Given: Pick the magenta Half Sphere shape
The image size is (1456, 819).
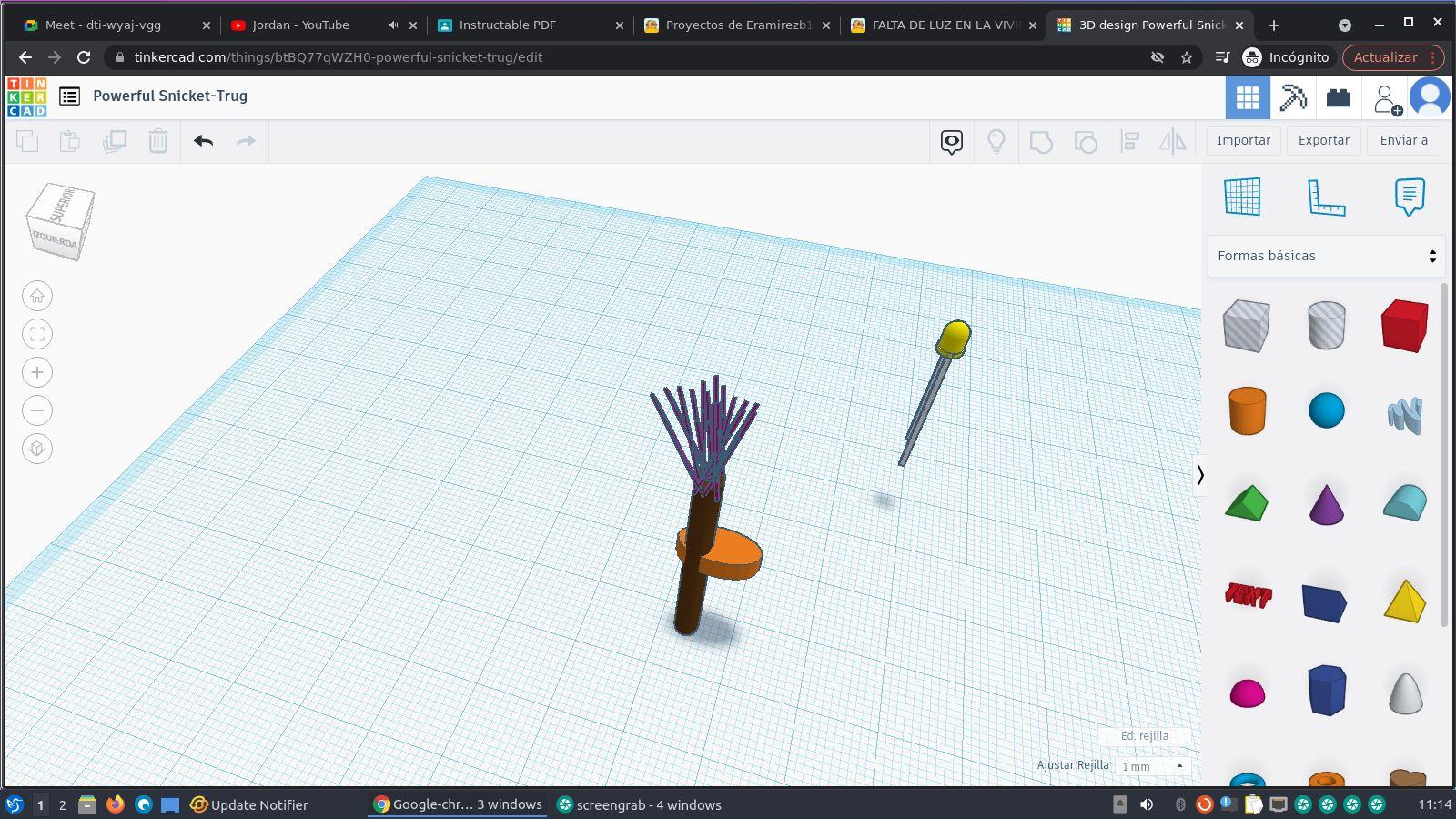Looking at the screenshot, I should (x=1247, y=693).
